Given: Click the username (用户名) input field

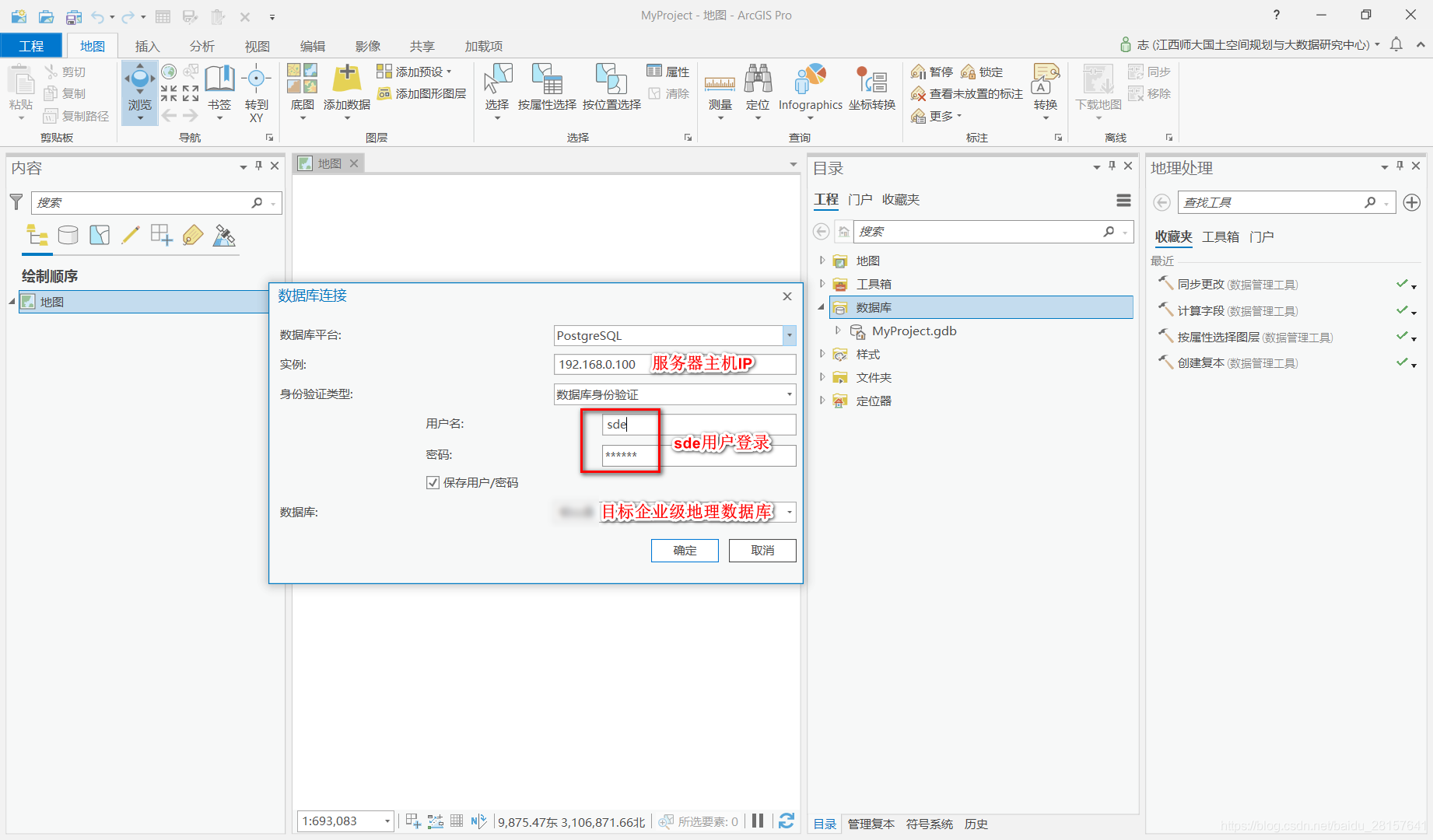Looking at the screenshot, I should pyautogui.click(x=699, y=424).
